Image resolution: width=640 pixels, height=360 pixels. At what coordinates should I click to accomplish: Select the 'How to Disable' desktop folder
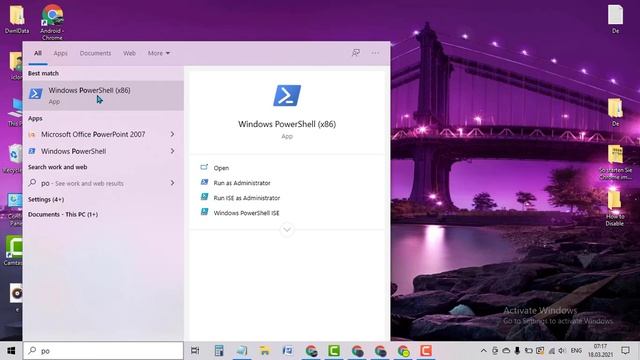[615, 208]
